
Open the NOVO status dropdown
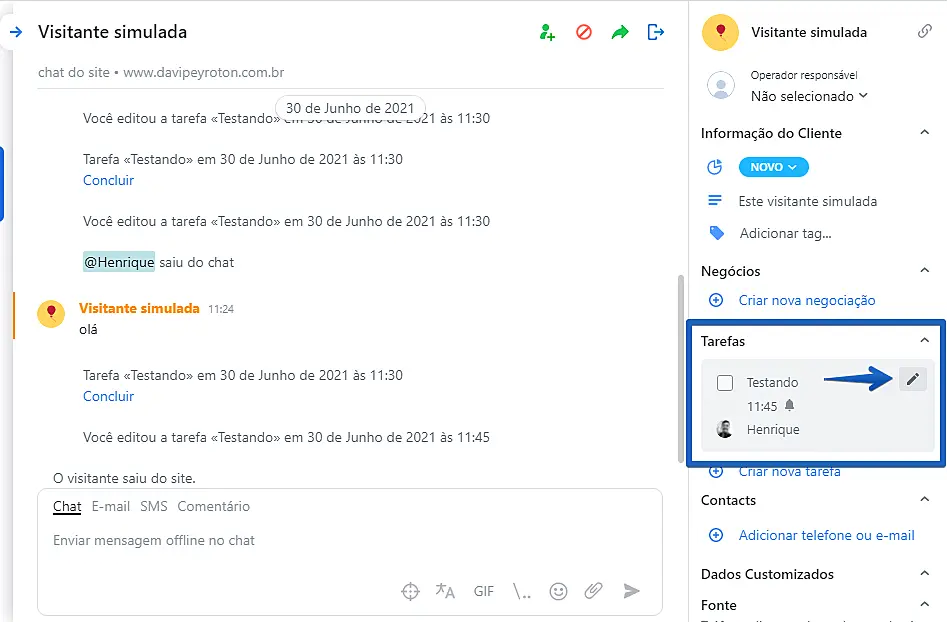point(773,167)
